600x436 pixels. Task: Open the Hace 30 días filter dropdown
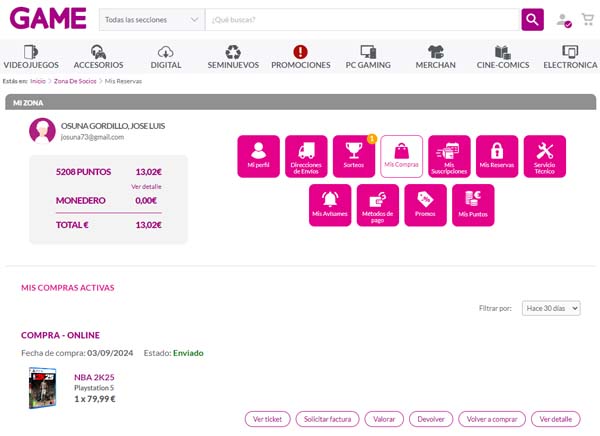click(551, 308)
